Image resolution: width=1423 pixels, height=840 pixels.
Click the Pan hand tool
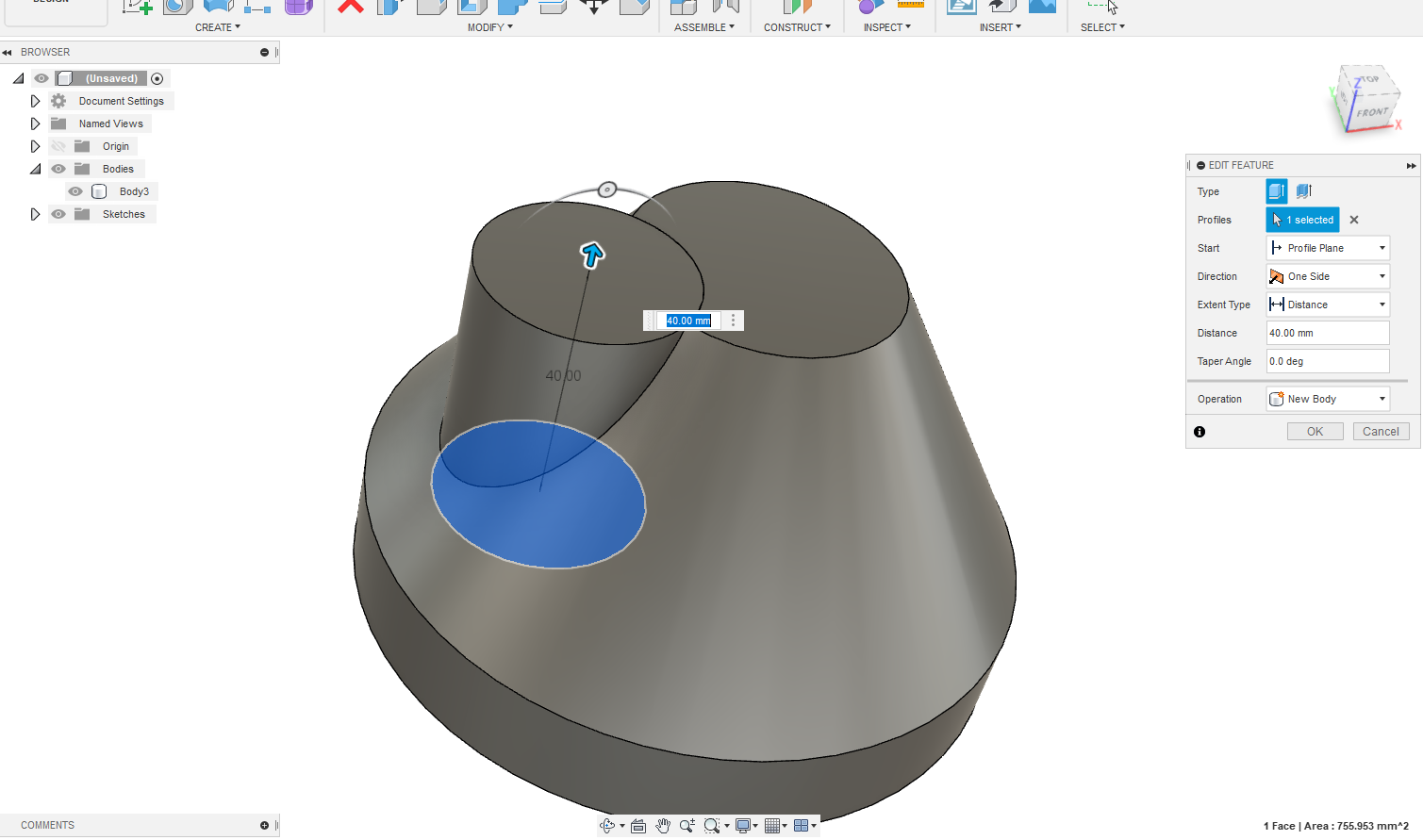tap(663, 826)
